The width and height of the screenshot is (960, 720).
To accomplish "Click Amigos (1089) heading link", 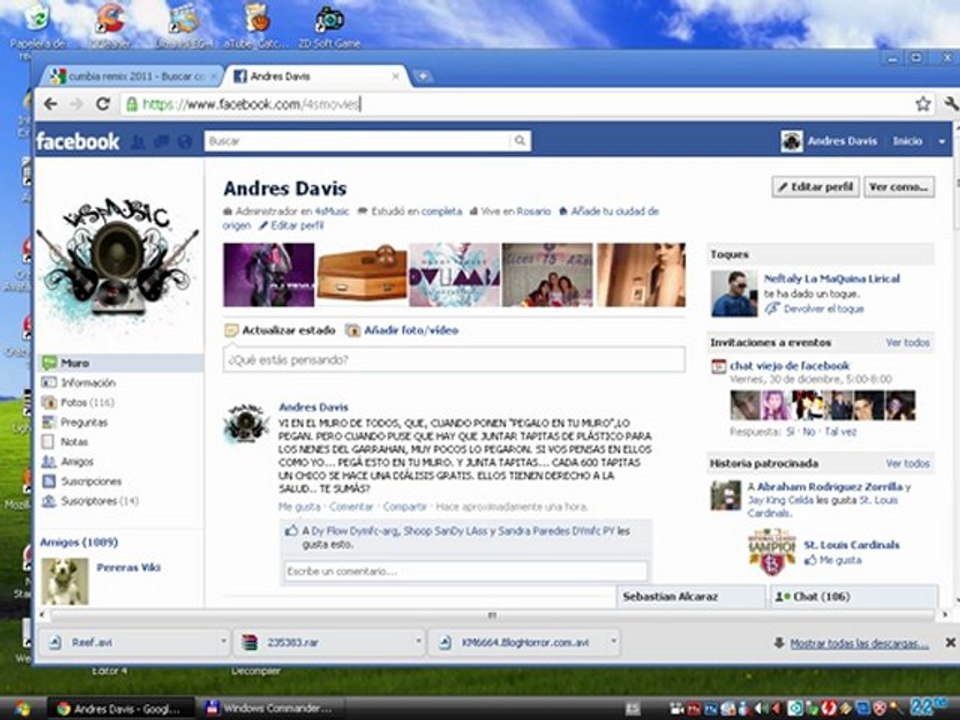I will coord(79,542).
